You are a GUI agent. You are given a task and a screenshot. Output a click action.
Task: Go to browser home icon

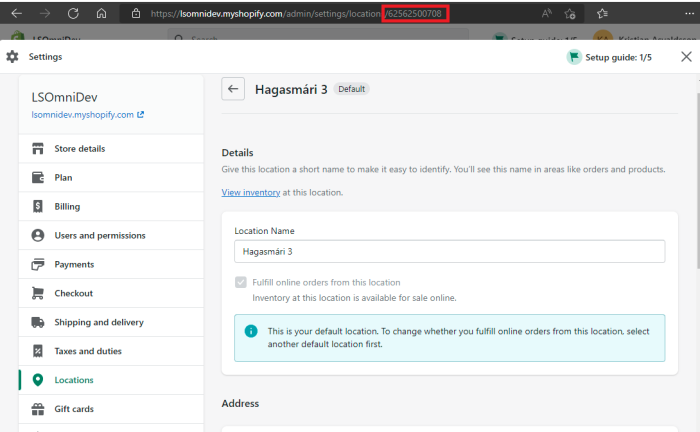point(101,14)
